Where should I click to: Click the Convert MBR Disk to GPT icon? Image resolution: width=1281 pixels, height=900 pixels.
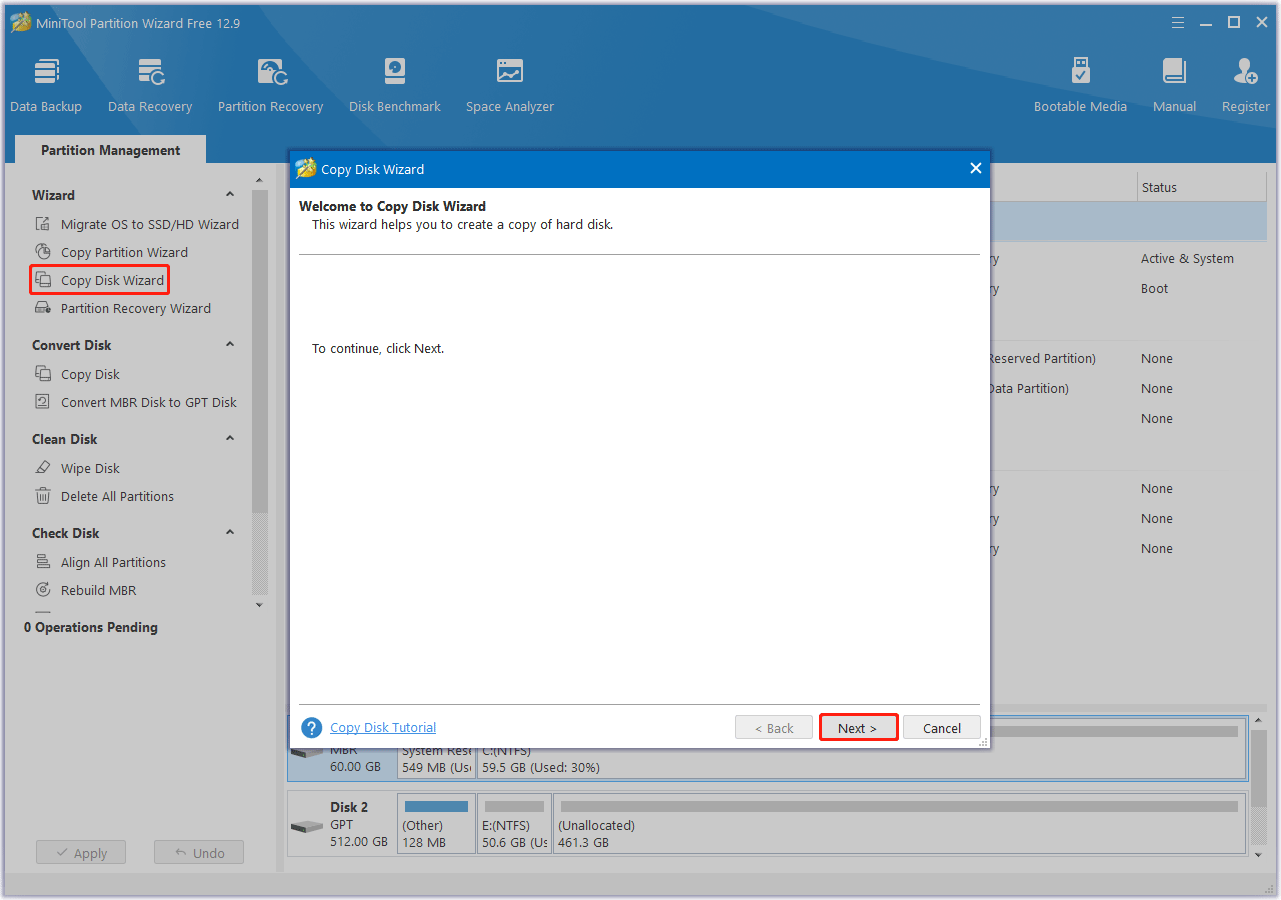click(43, 402)
